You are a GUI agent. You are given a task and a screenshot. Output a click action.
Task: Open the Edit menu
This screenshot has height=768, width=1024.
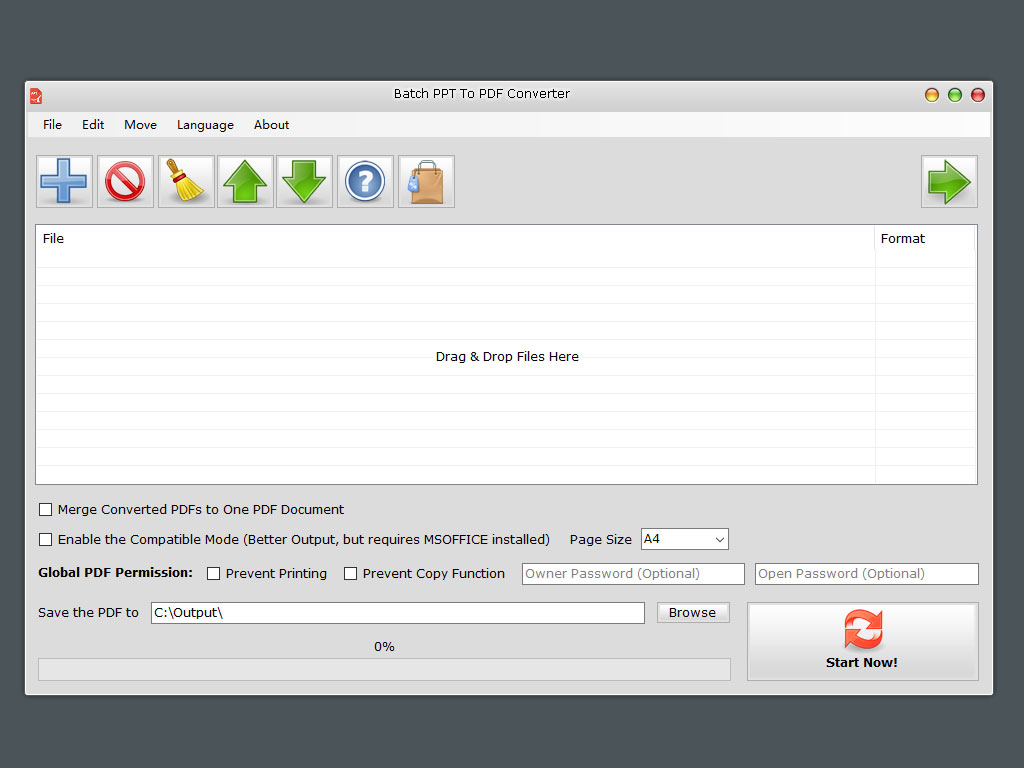point(93,125)
